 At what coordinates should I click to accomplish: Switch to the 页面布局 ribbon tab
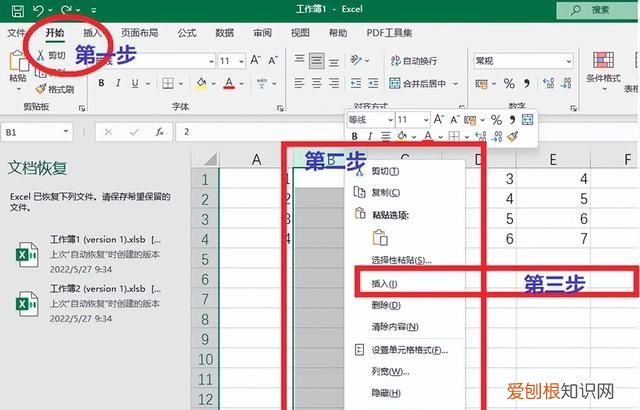(140, 33)
